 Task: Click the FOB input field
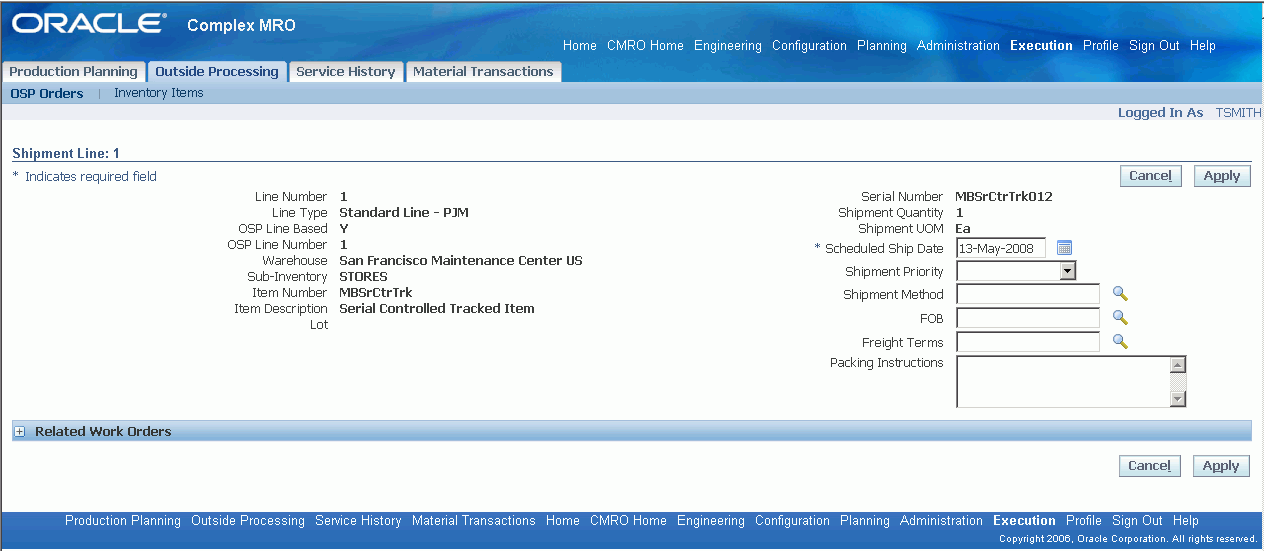point(1028,318)
